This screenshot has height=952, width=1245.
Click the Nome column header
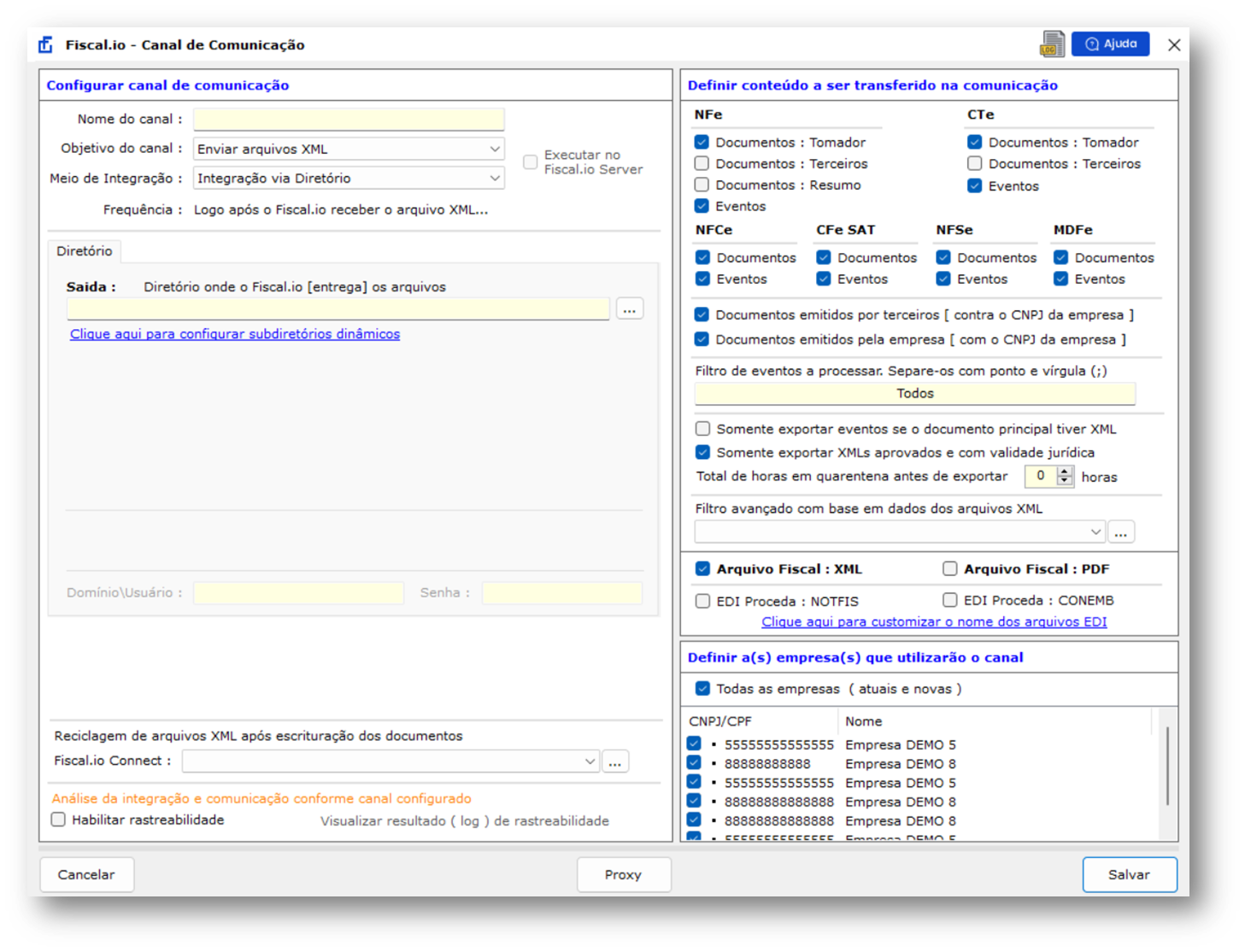(x=864, y=721)
